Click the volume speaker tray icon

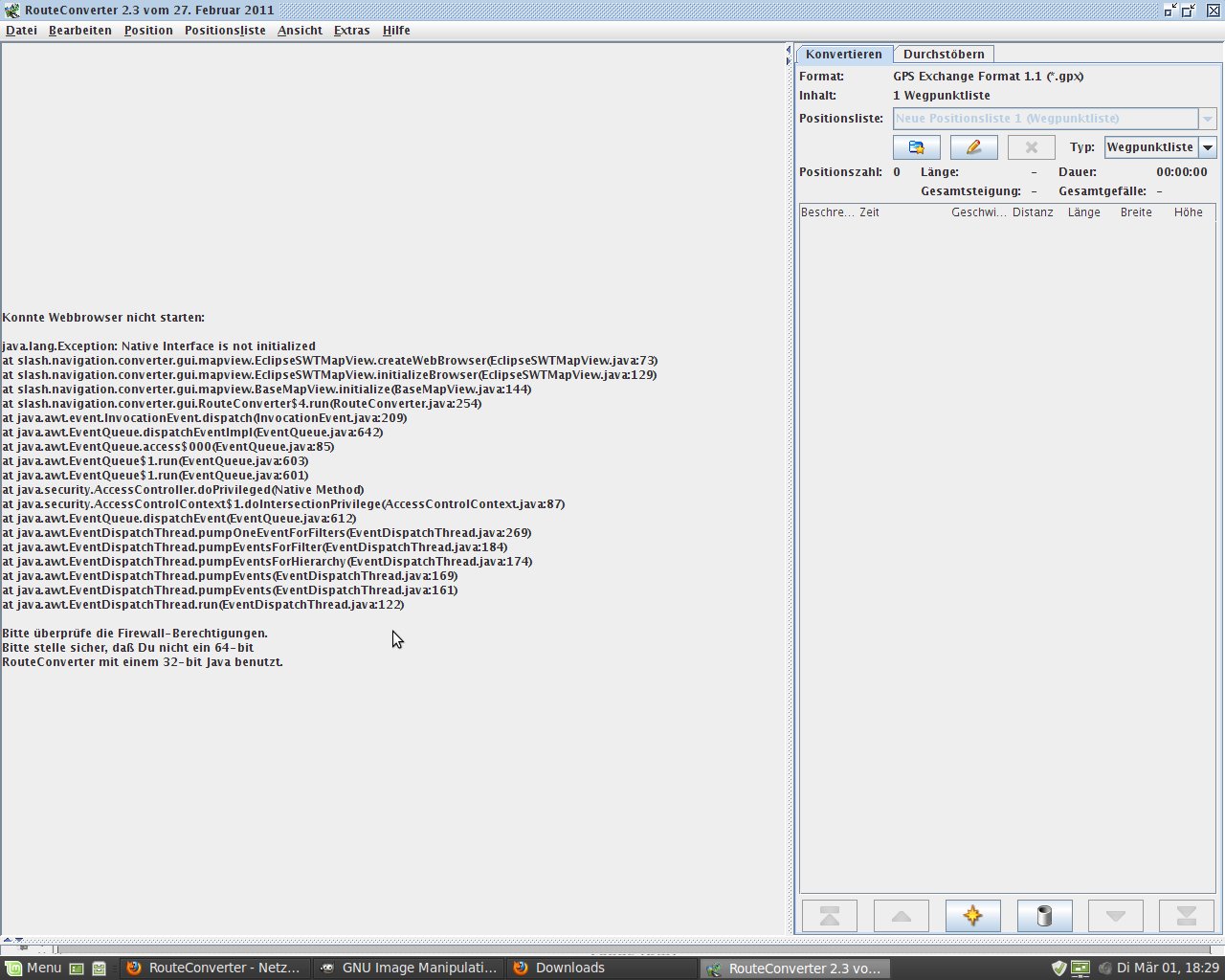click(1104, 968)
